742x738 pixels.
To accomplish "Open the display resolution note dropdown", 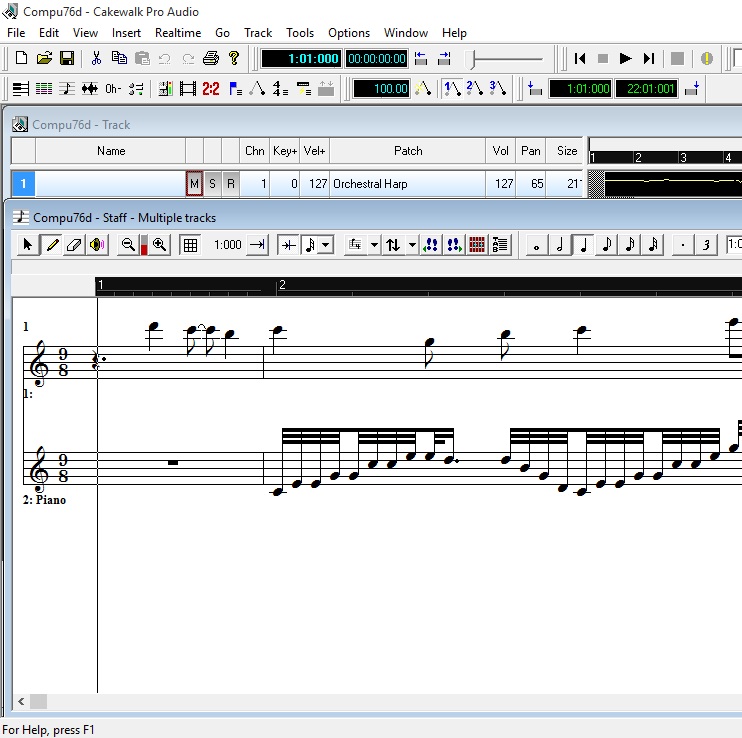I will (325, 245).
